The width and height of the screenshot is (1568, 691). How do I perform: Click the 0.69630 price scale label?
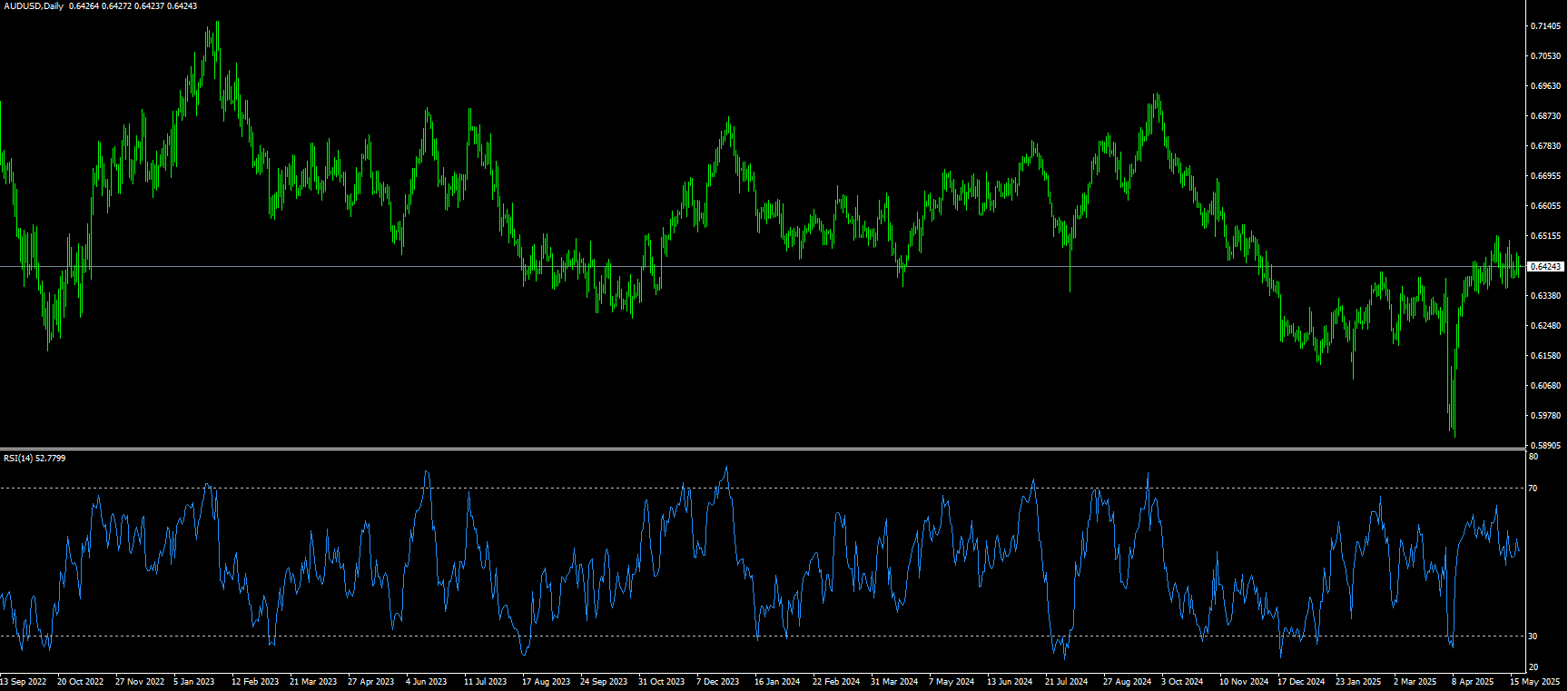1546,86
